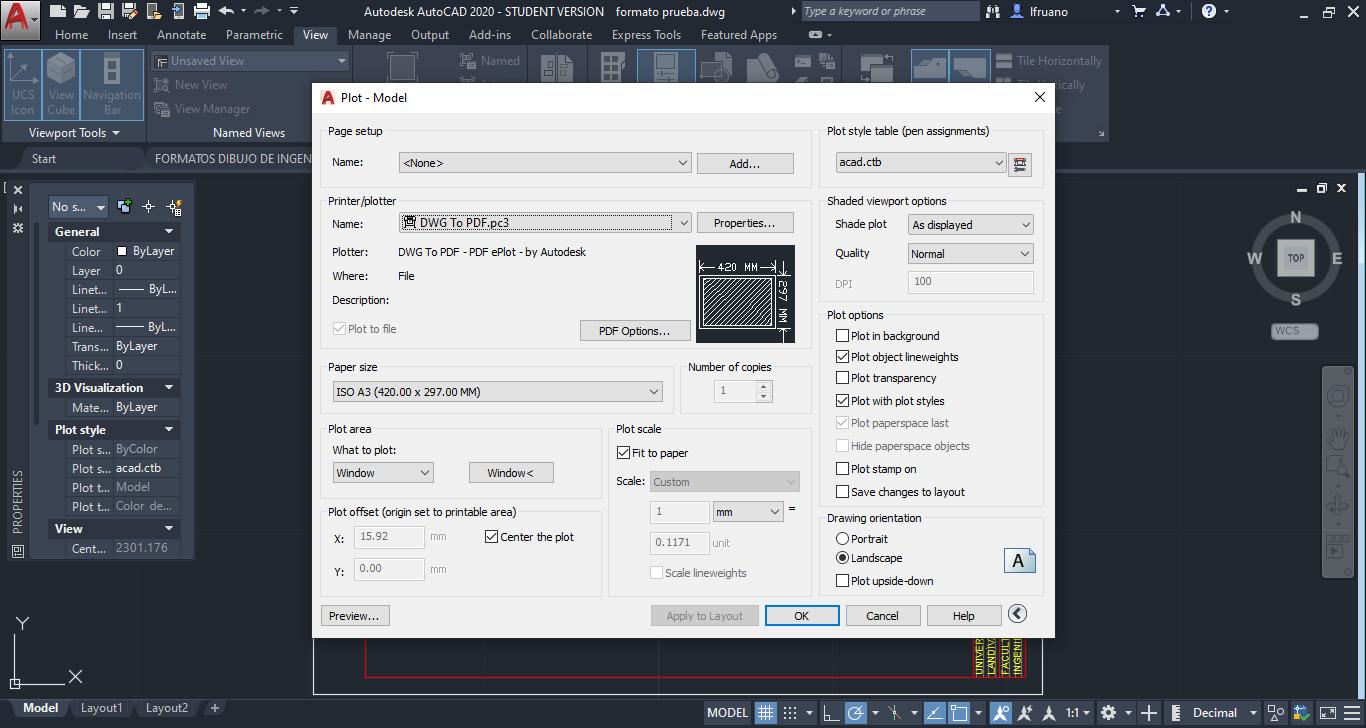Collapse the dialog with the round arrow button
The image size is (1366, 728).
click(x=1017, y=614)
